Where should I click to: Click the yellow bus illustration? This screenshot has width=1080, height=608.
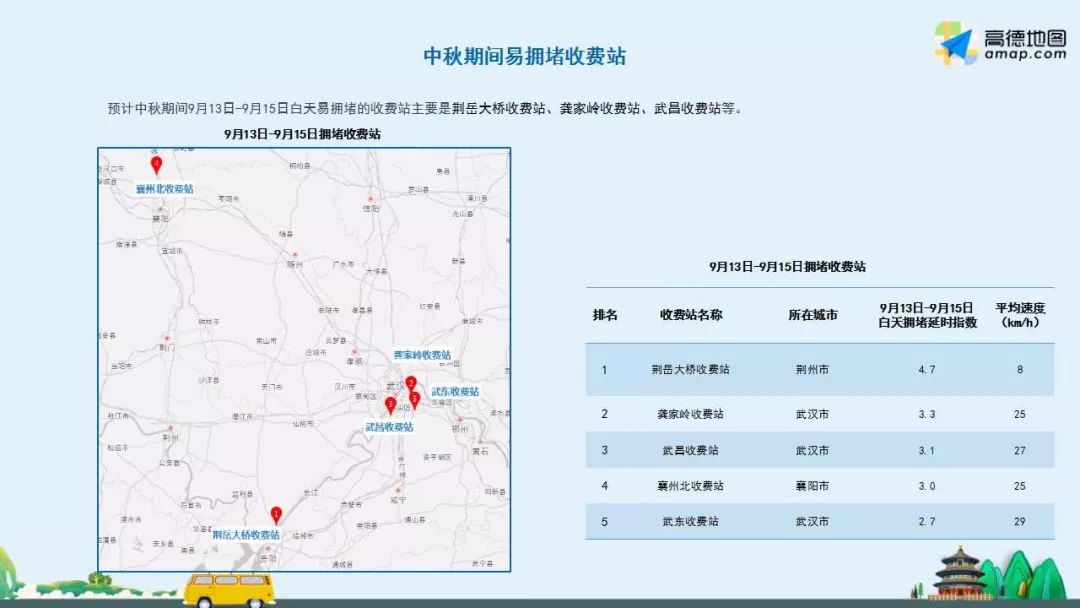(x=229, y=588)
